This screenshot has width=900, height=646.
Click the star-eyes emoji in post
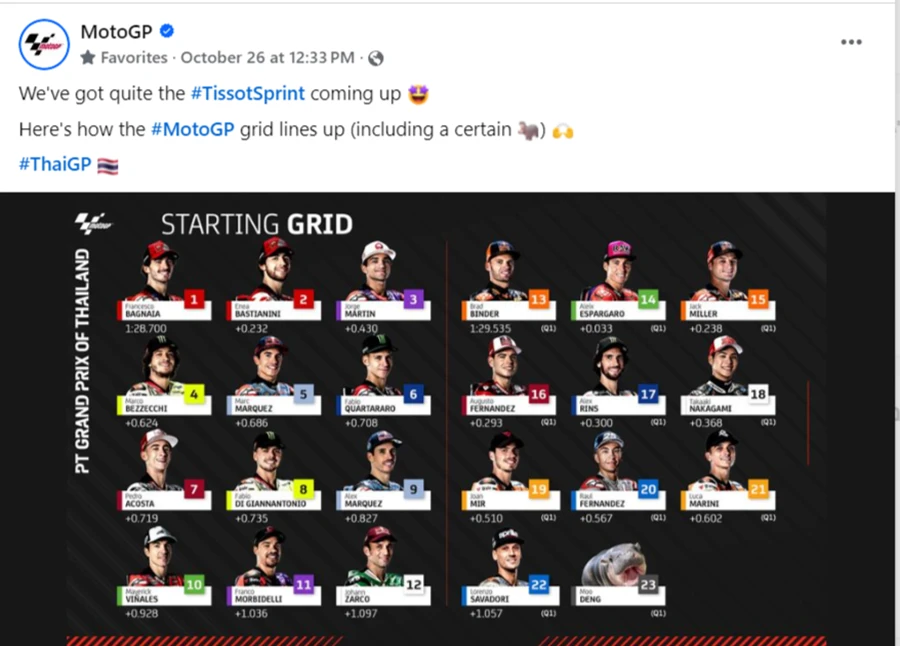click(x=419, y=94)
